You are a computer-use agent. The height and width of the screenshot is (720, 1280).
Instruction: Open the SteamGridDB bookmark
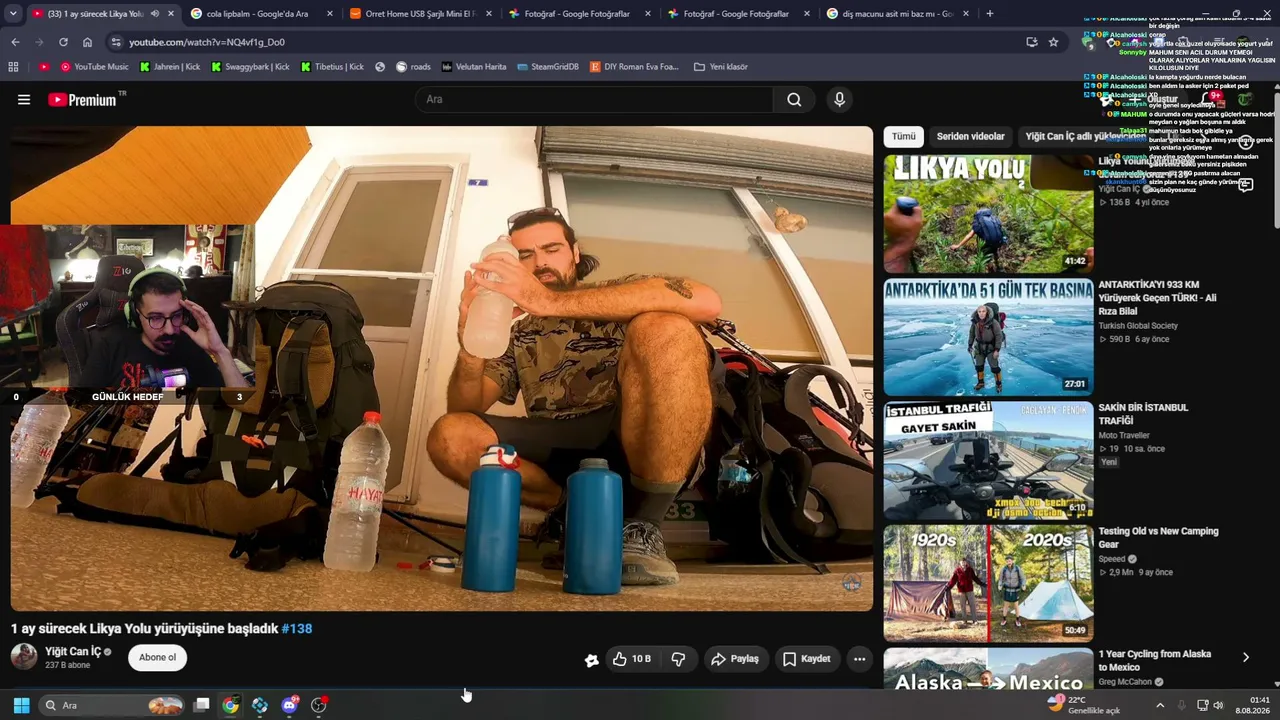point(548,67)
